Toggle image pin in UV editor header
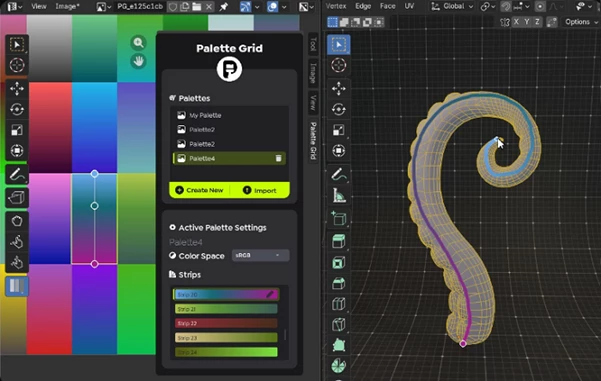This screenshot has width=601, height=381. (223, 7)
